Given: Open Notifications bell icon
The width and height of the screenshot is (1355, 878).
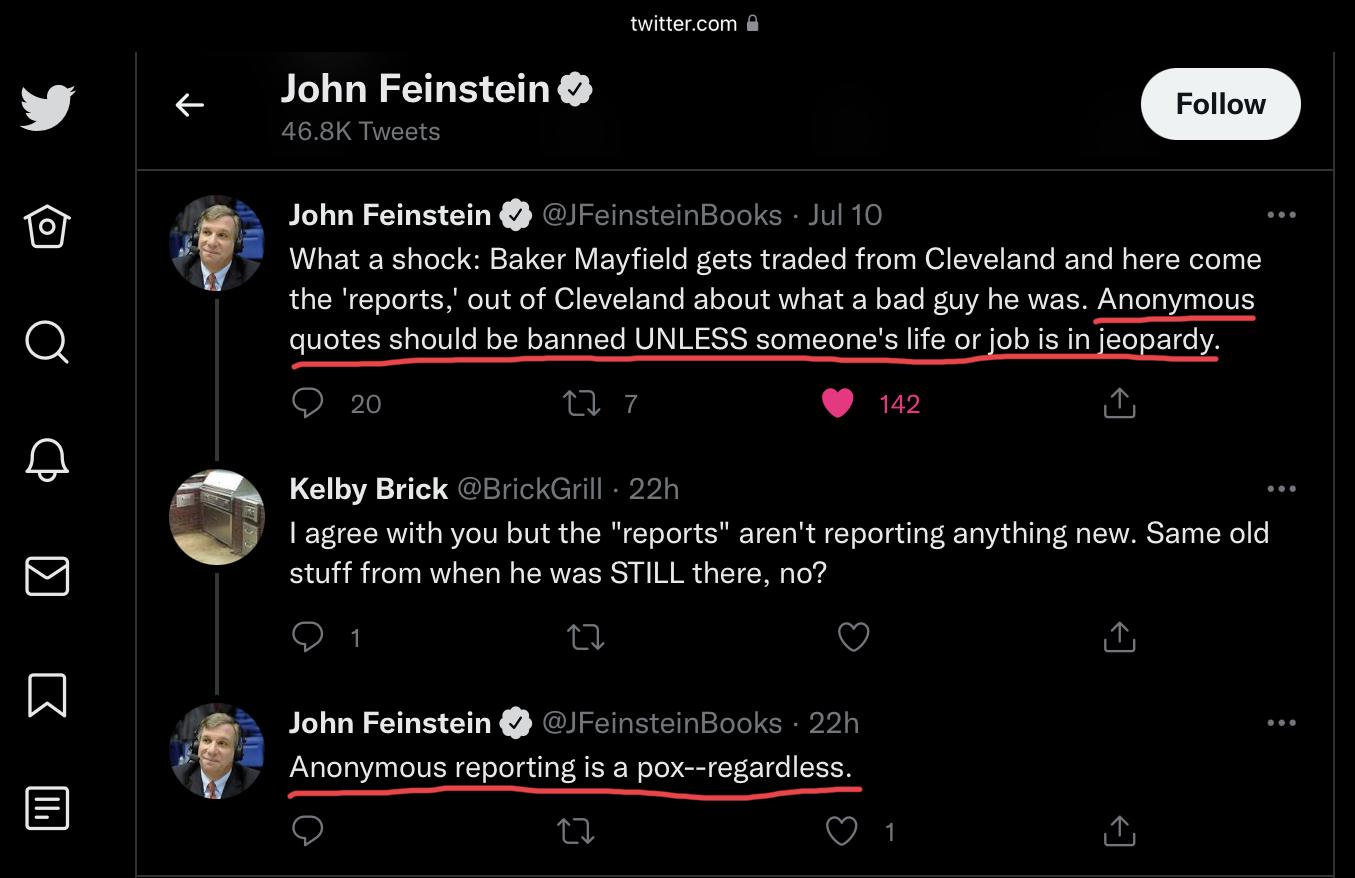Looking at the screenshot, I should coord(47,460).
